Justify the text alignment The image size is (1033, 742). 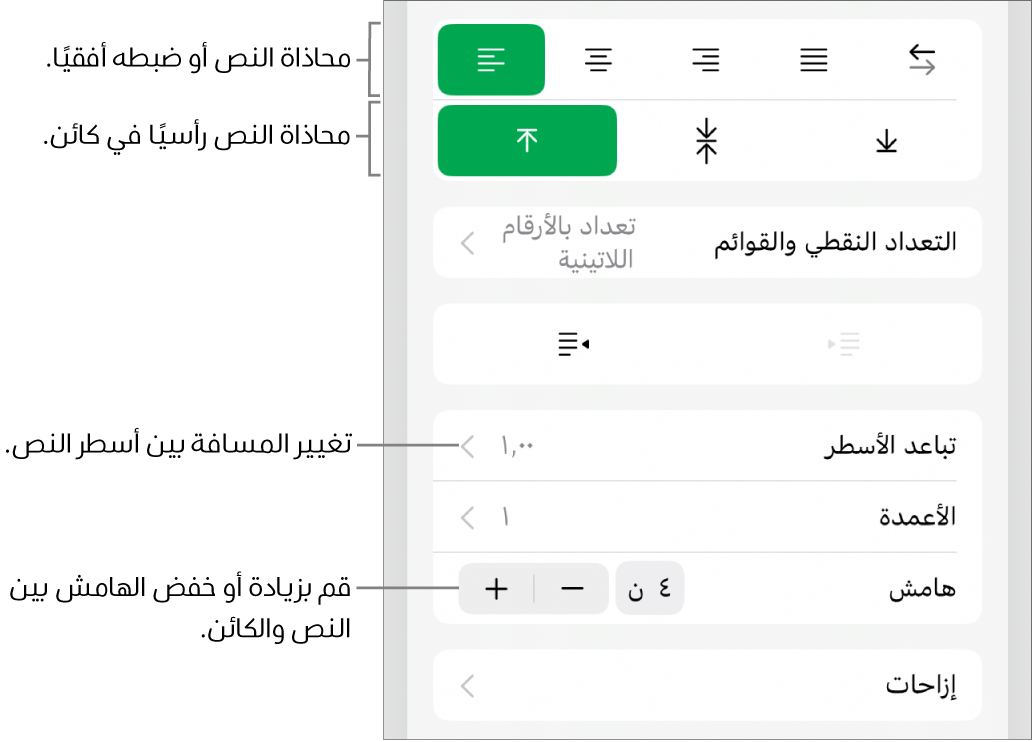813,60
